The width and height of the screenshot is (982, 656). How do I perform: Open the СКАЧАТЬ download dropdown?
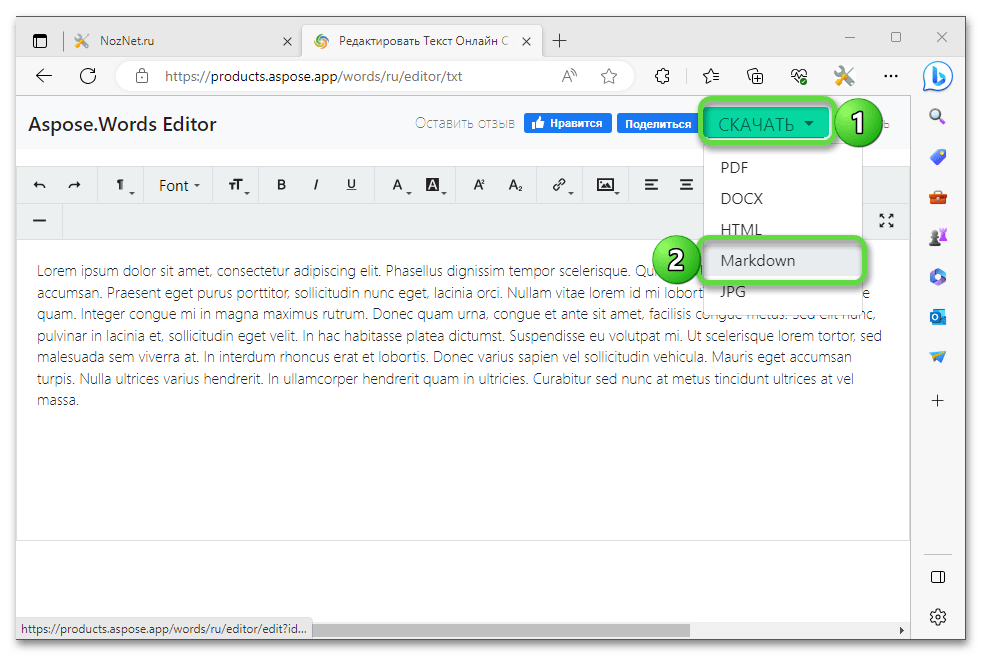(x=766, y=124)
